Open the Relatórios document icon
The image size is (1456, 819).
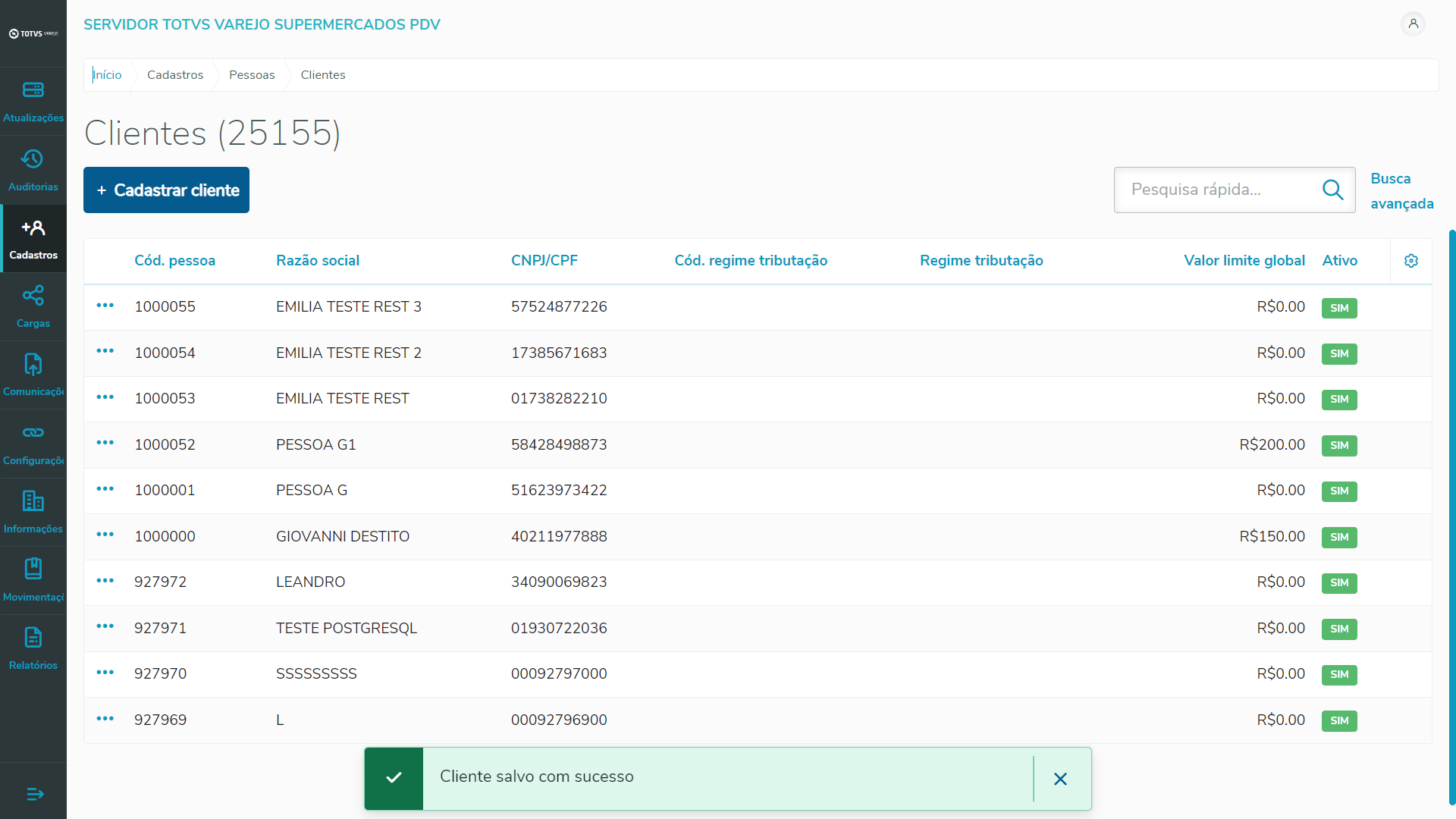pos(33,638)
